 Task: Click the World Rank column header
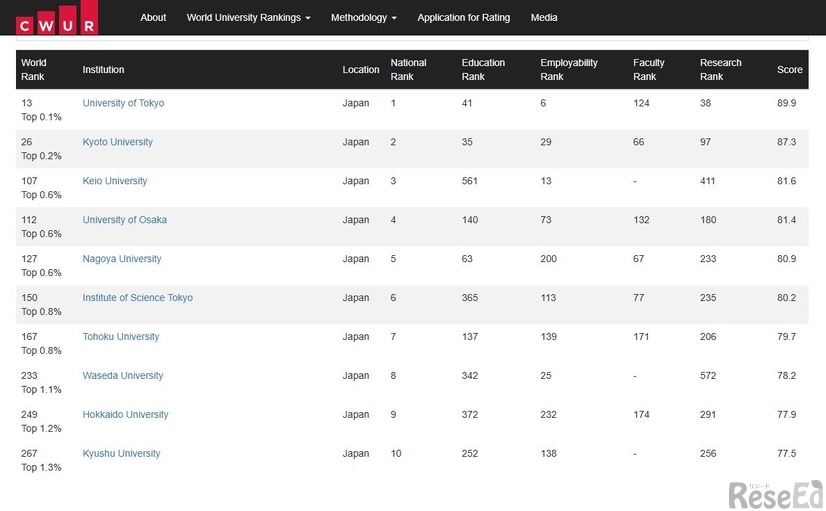click(x=34, y=70)
